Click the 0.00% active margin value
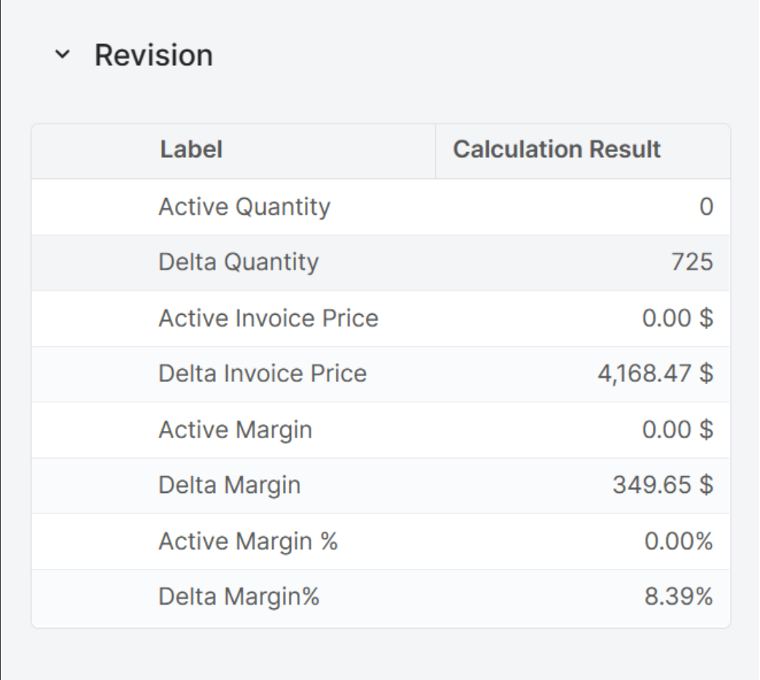The width and height of the screenshot is (760, 680). point(678,542)
